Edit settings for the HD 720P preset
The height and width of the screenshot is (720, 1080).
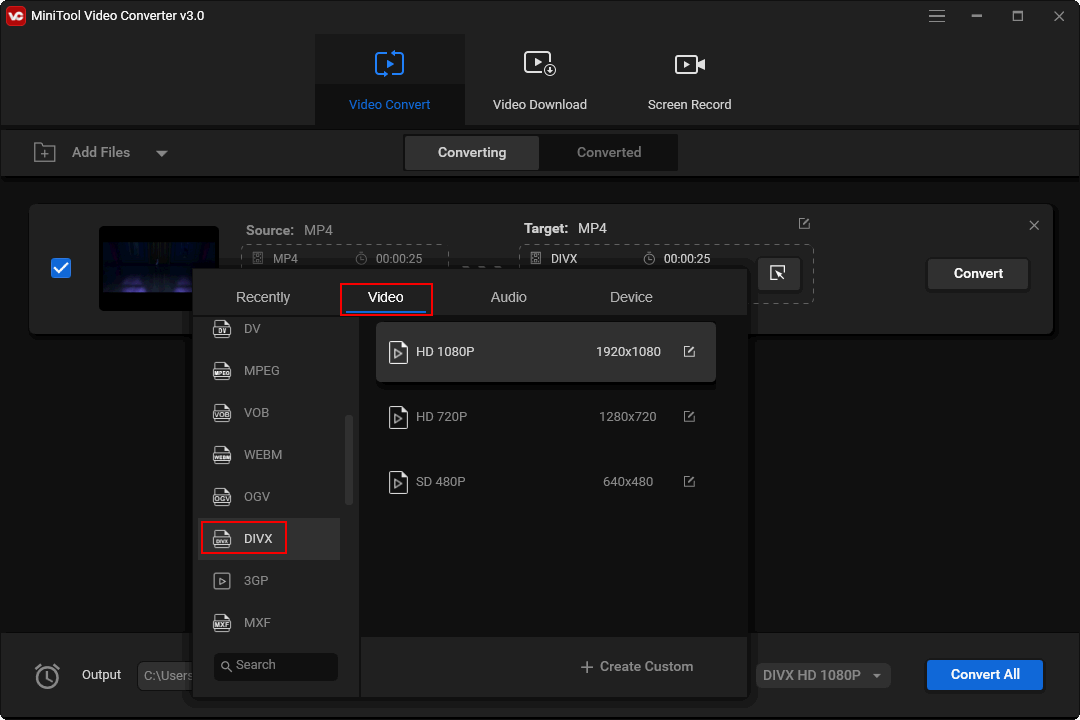coord(689,416)
